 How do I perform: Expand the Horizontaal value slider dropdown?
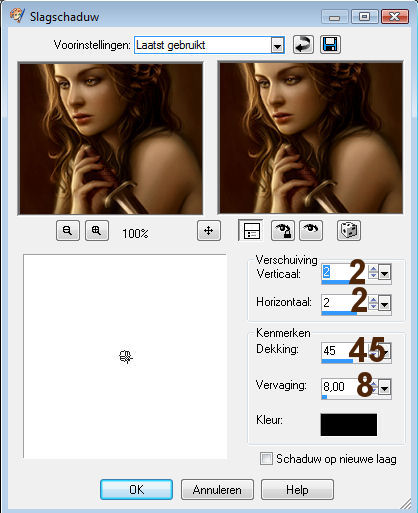point(385,304)
